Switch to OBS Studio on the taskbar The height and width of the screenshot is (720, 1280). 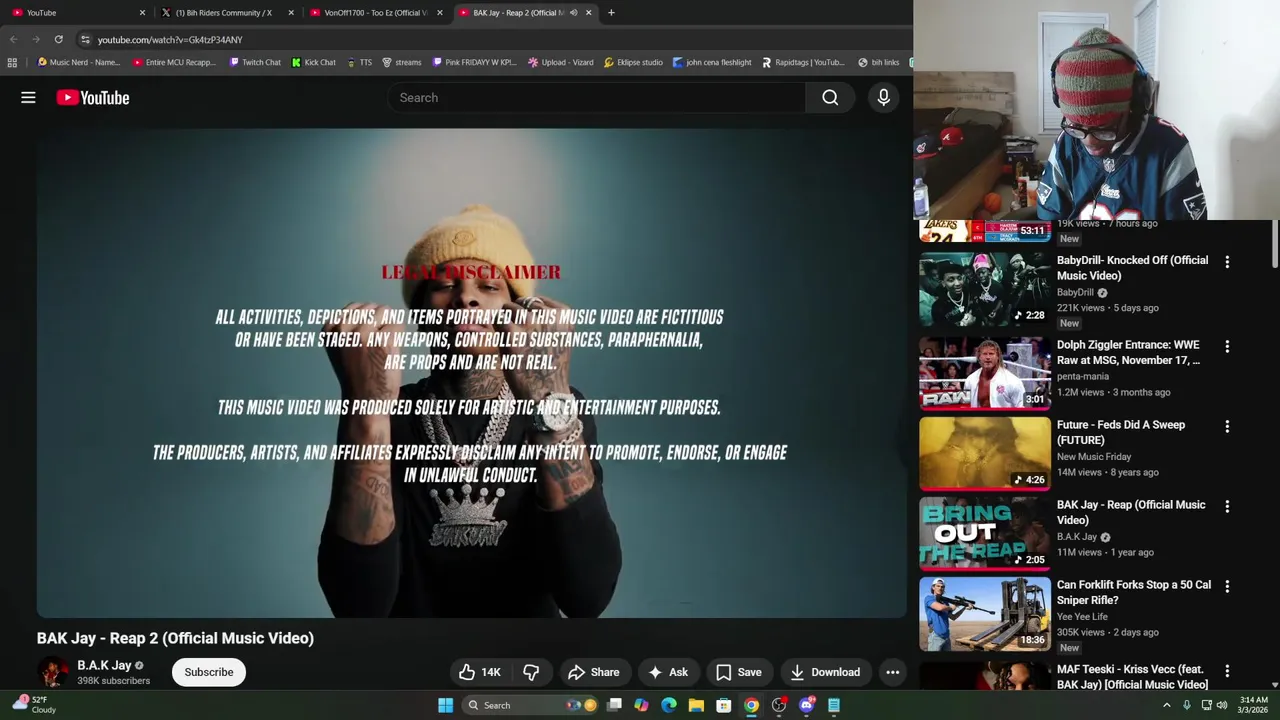(779, 705)
